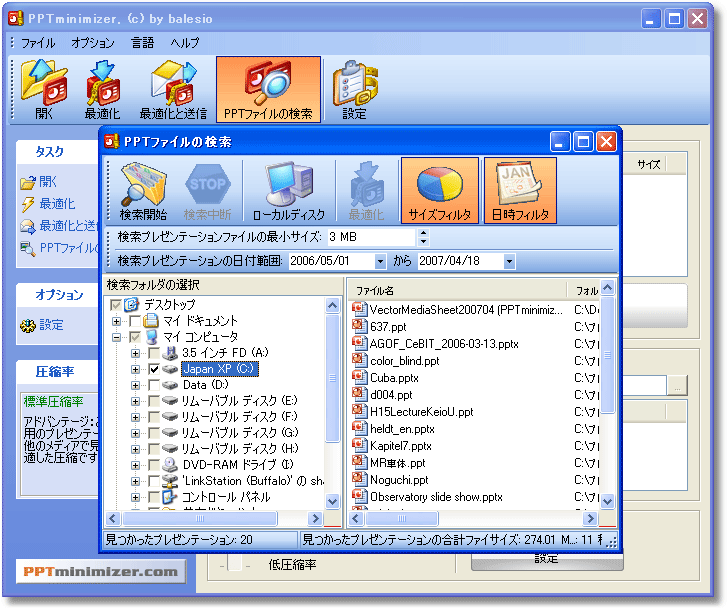Click 設定 link under オプション

point(51,325)
